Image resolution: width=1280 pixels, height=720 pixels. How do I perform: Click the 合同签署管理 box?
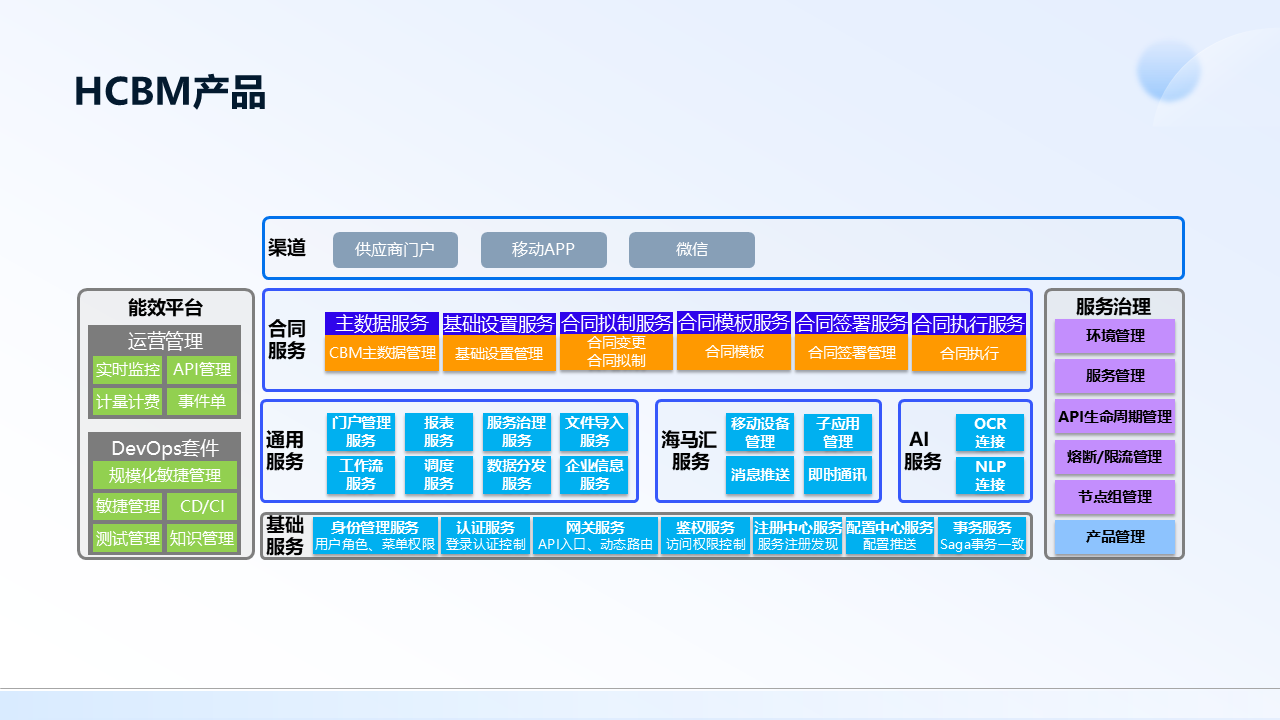(x=852, y=353)
